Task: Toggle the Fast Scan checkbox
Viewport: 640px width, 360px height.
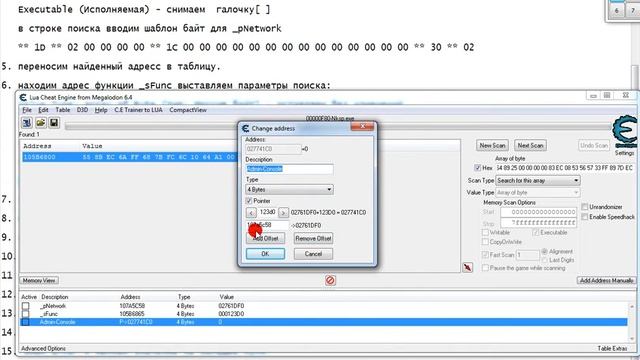Action: pyautogui.click(x=485, y=255)
